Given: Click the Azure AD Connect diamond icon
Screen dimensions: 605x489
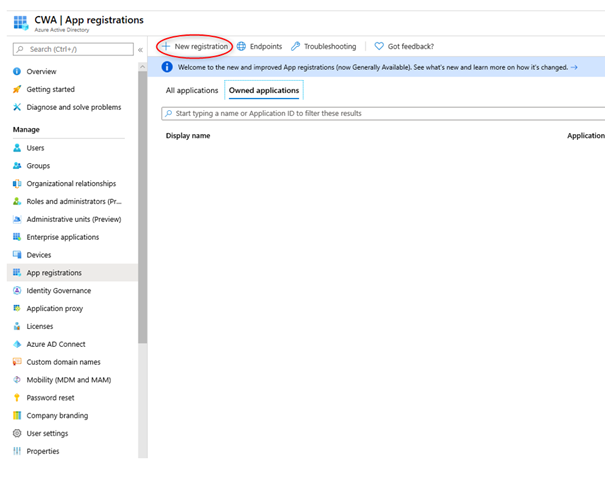Looking at the screenshot, I should pos(17,344).
